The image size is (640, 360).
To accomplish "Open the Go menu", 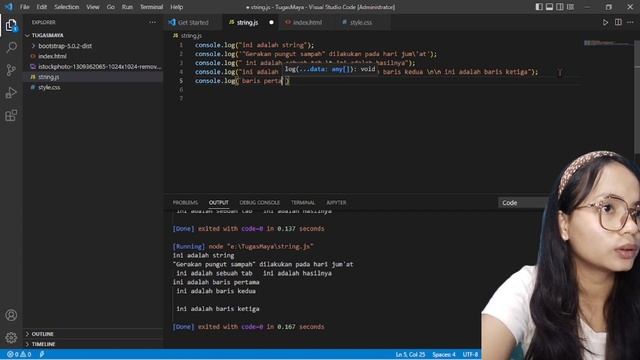I will click(111, 7).
